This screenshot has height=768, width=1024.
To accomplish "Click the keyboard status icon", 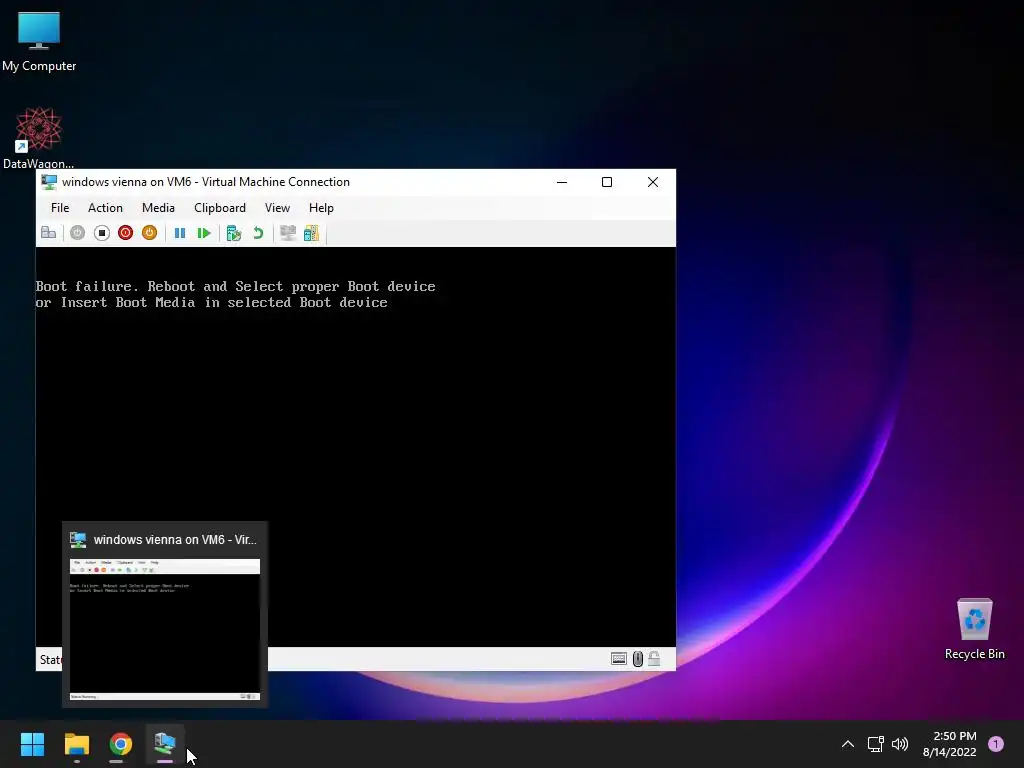I will 618,659.
